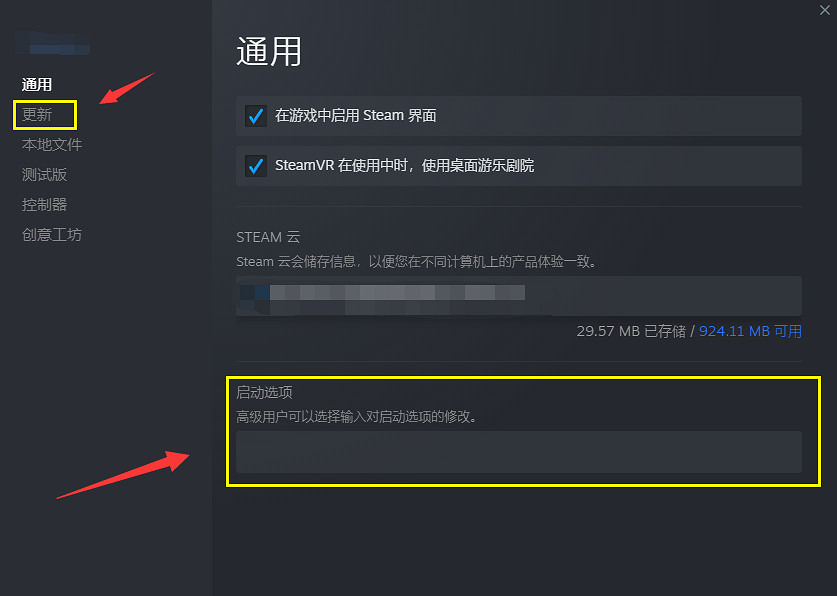
Task: Click the 在游戏中启用 Steam 界面 row label
Action: click(x=356, y=115)
